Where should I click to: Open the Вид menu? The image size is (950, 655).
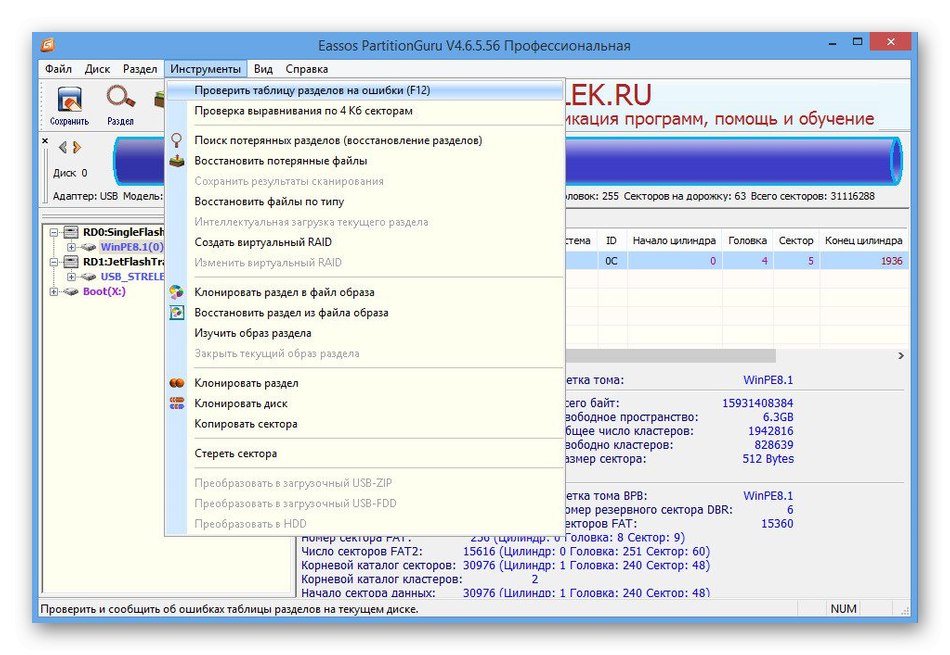click(x=263, y=69)
